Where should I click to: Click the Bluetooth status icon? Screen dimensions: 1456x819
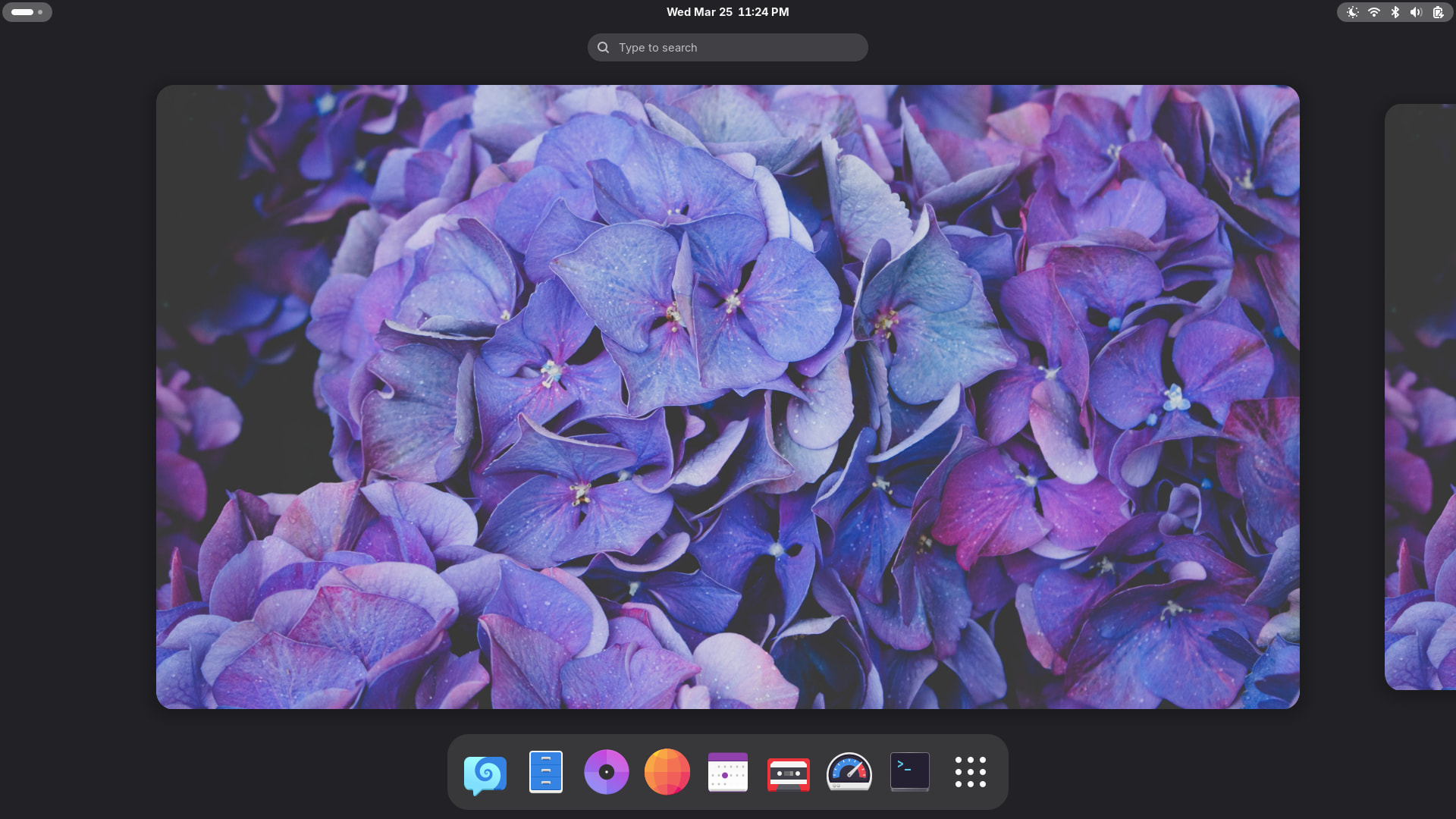[x=1395, y=12]
